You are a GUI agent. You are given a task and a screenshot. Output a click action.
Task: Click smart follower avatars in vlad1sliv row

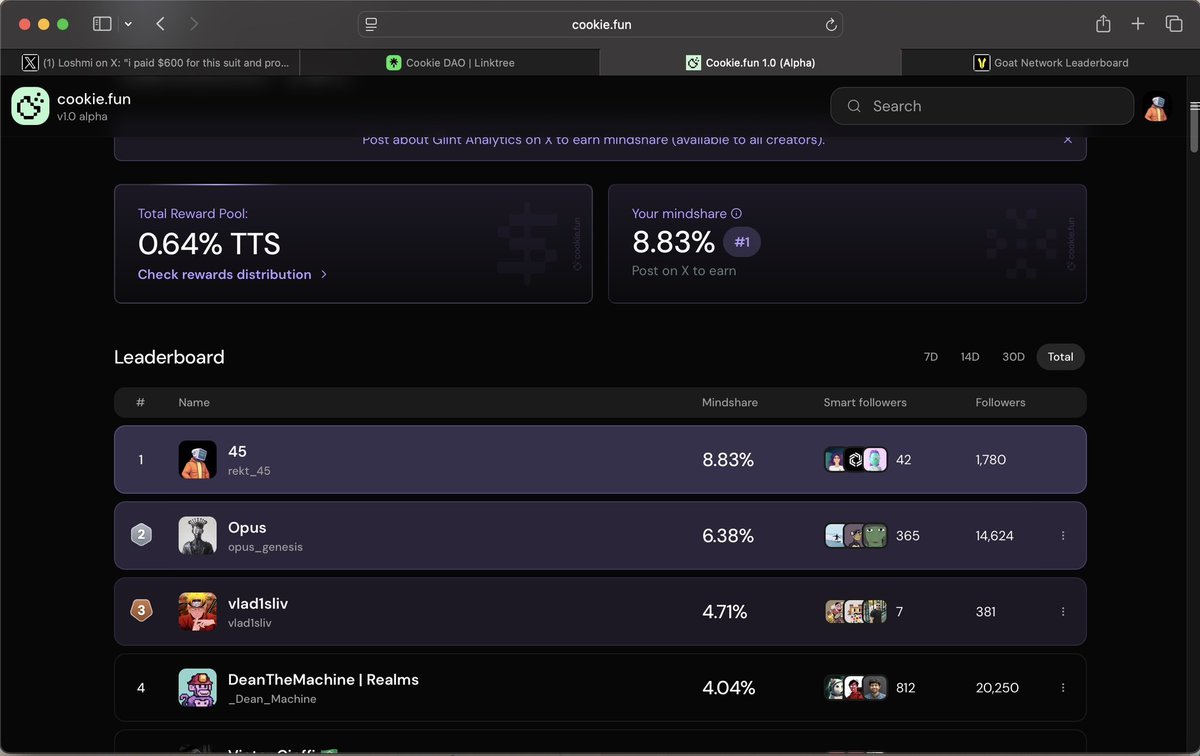(855, 612)
